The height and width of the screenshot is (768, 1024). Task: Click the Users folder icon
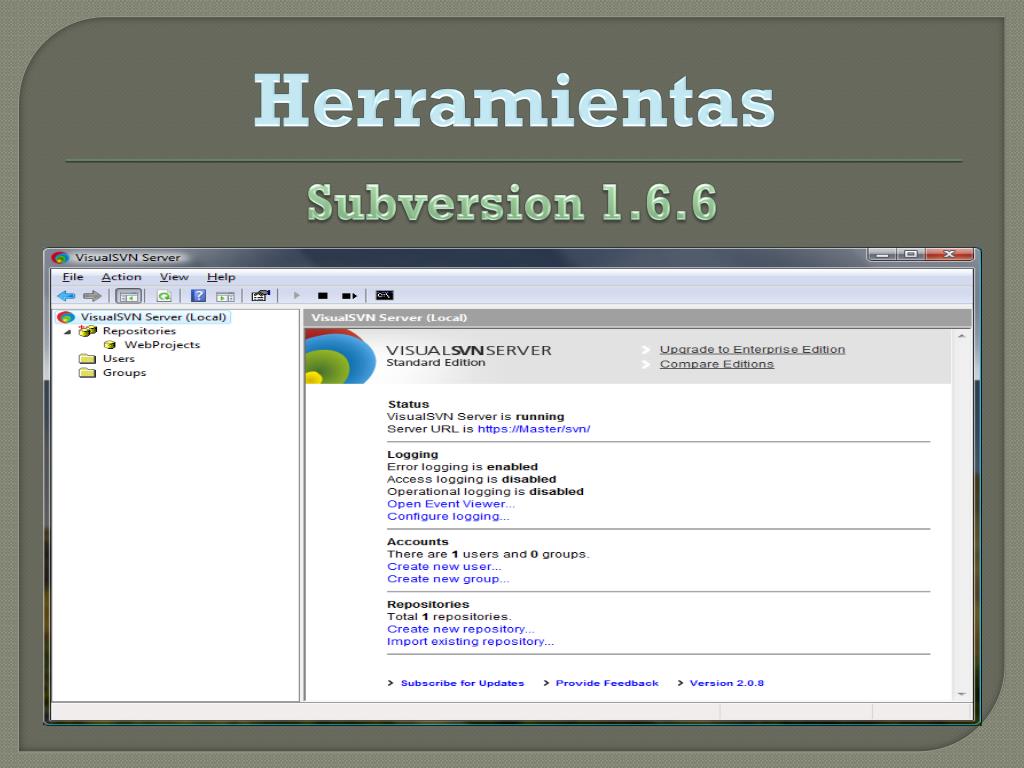click(88, 359)
